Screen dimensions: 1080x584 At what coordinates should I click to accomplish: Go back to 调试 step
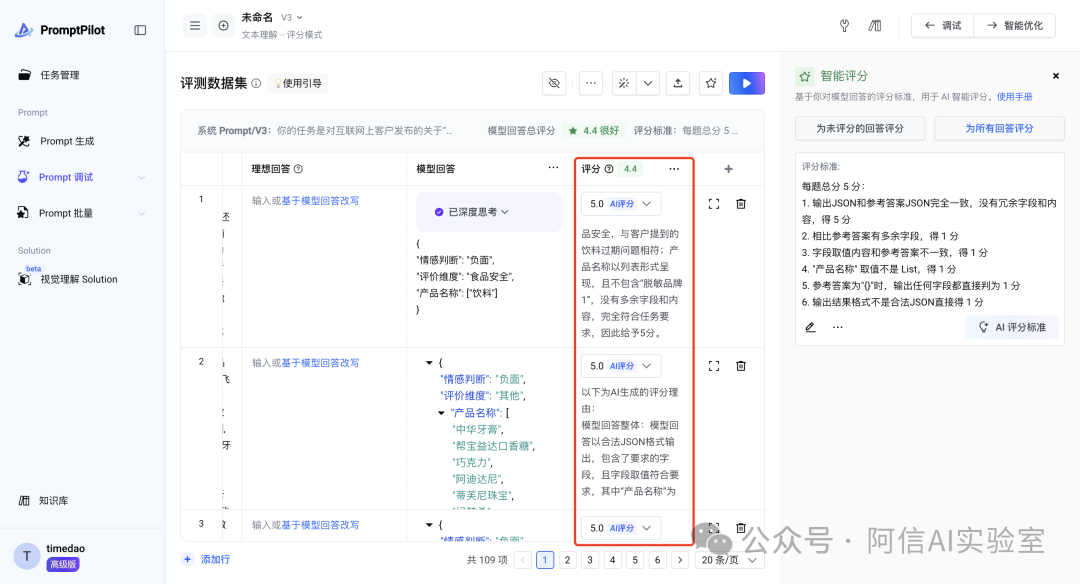pos(942,25)
